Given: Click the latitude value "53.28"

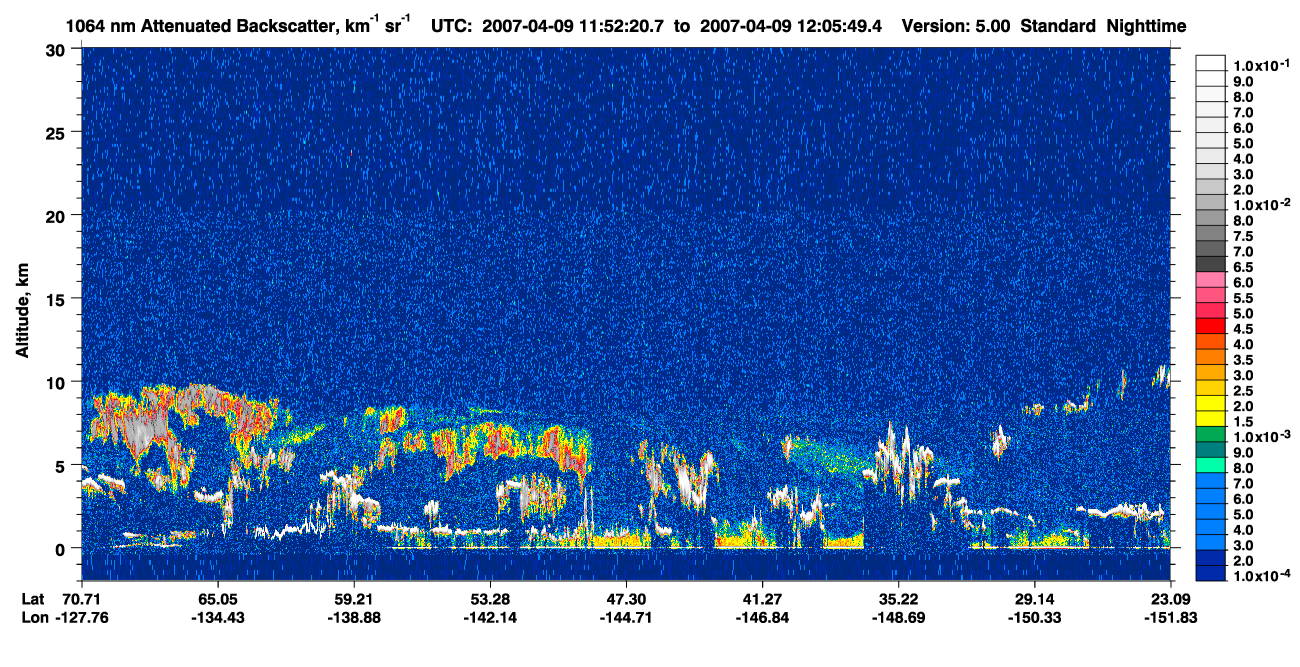Looking at the screenshot, I should pyautogui.click(x=489, y=599).
